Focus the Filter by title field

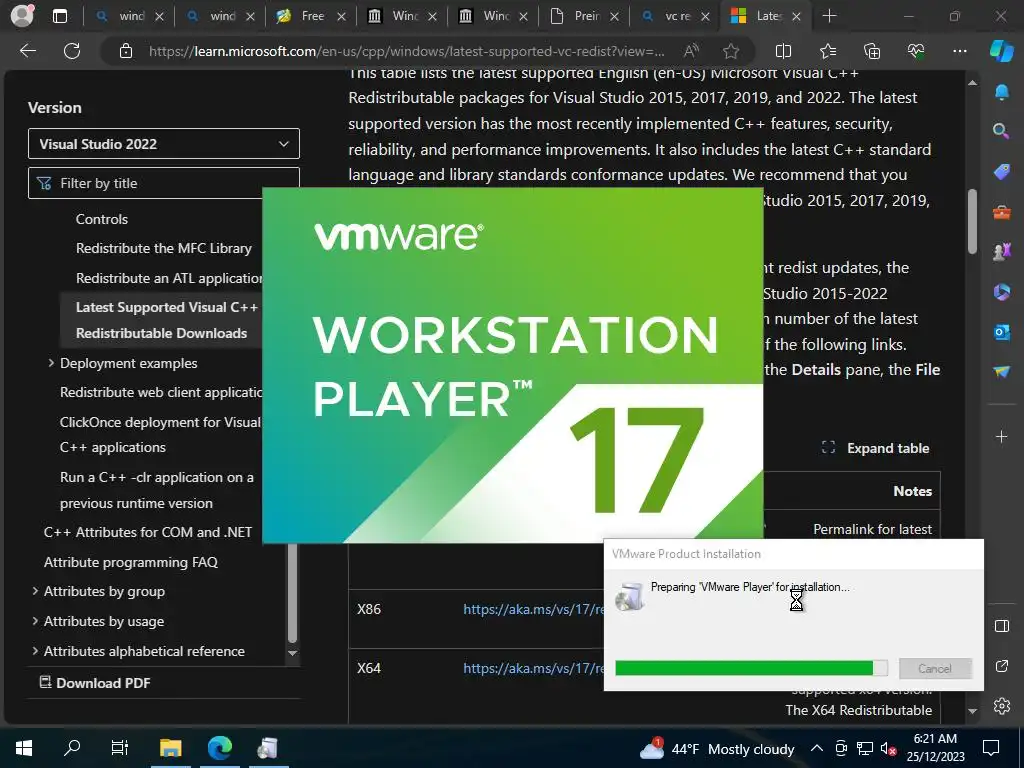(x=164, y=183)
